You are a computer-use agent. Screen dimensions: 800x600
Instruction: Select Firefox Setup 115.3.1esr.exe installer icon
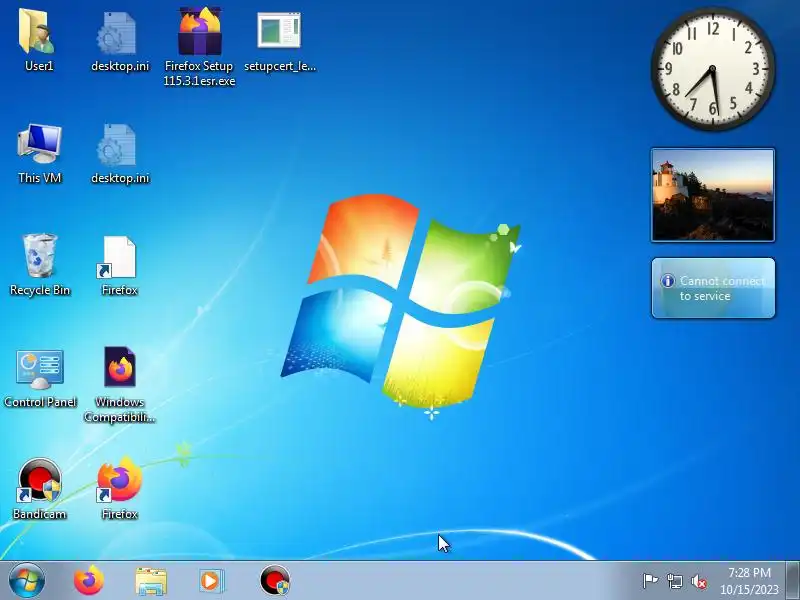tap(199, 32)
